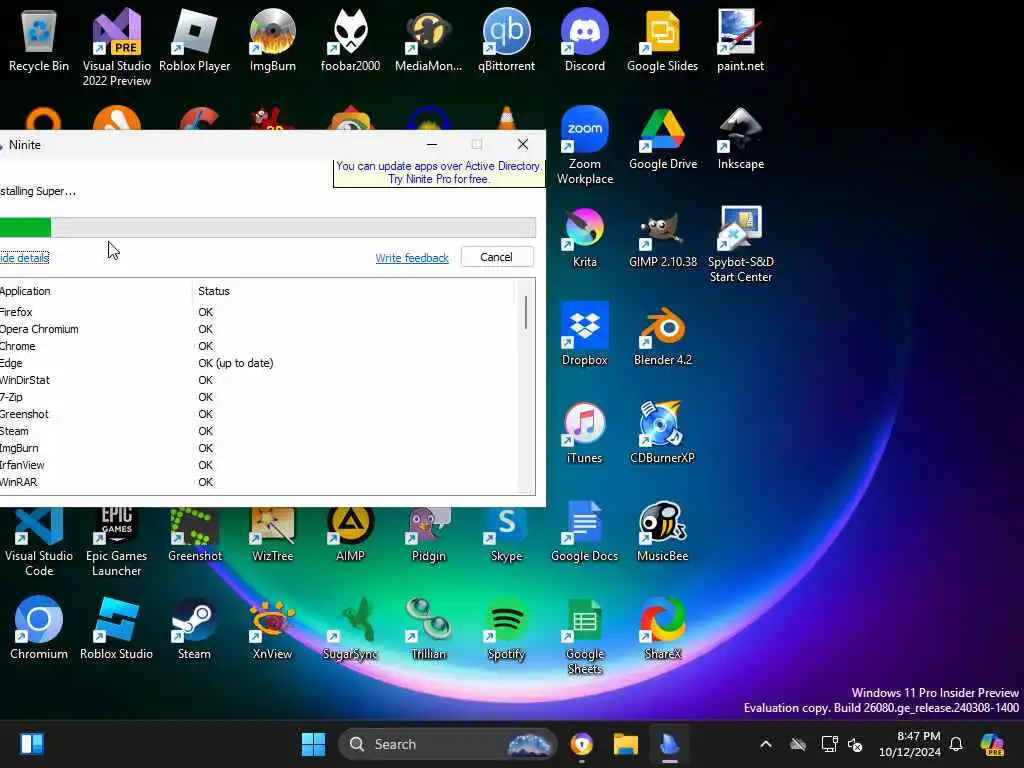Viewport: 1024px width, 768px height.
Task: Open Greenshot desktop shortcut
Action: click(195, 534)
